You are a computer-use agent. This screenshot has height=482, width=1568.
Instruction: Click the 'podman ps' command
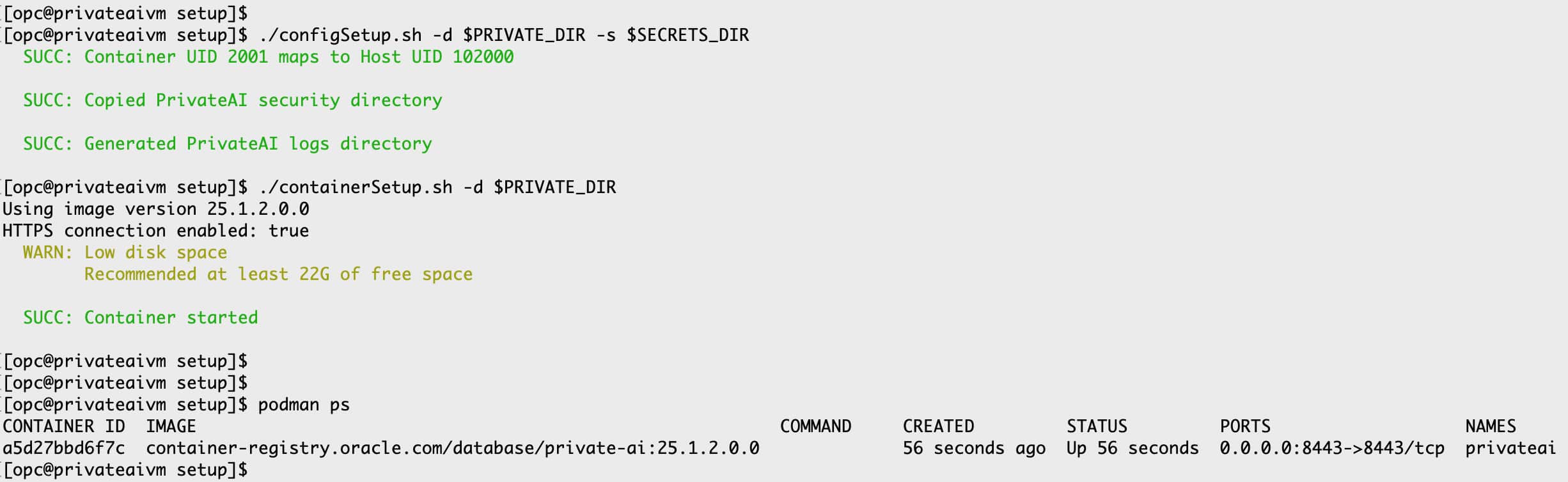[x=304, y=405]
